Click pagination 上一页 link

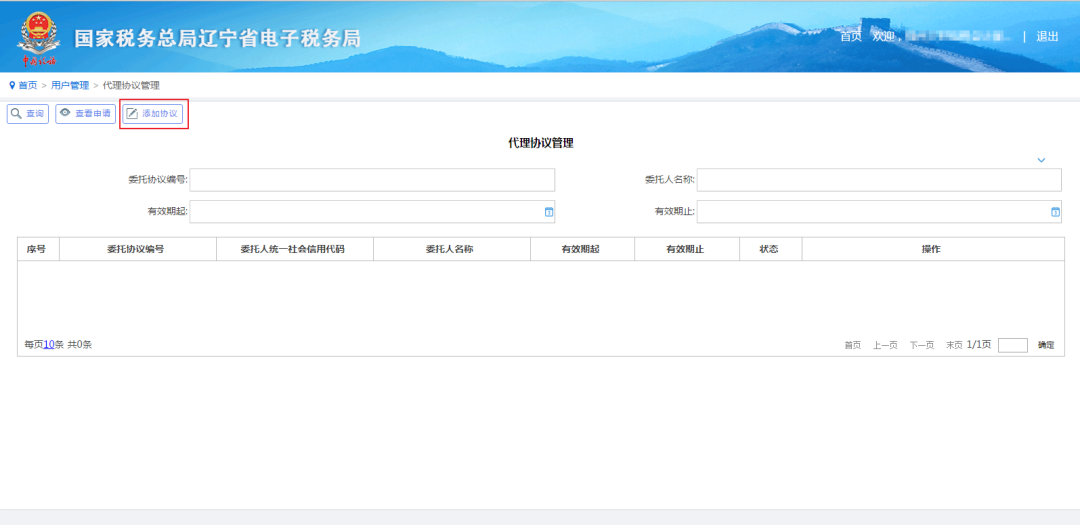(885, 345)
